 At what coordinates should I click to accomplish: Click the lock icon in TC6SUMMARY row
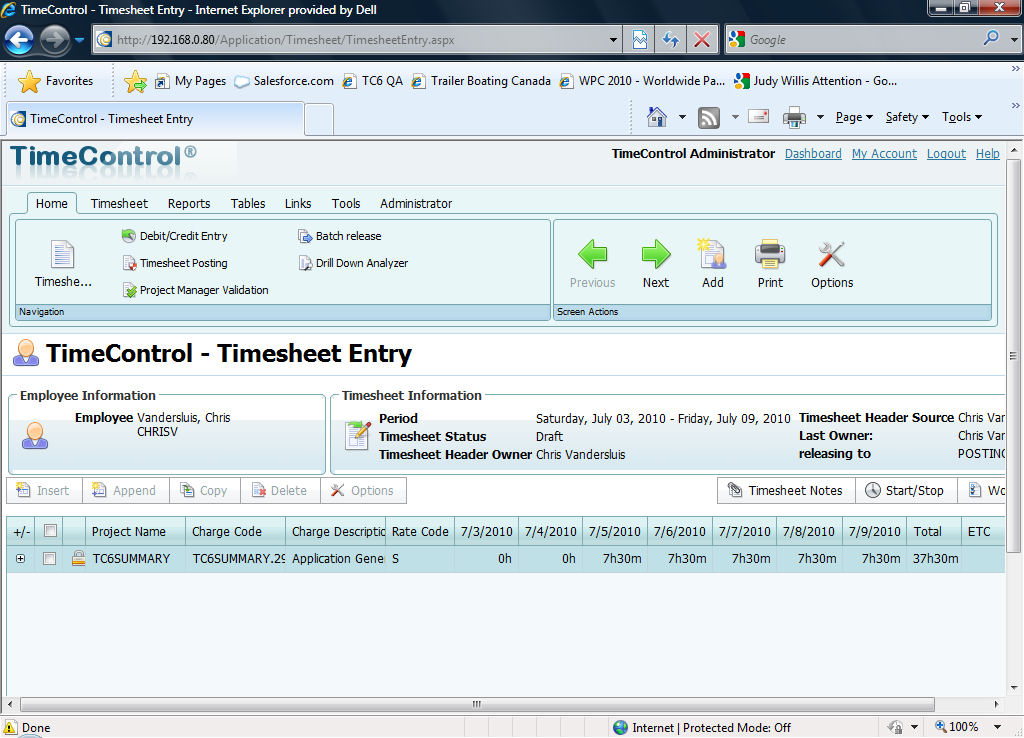coord(78,558)
